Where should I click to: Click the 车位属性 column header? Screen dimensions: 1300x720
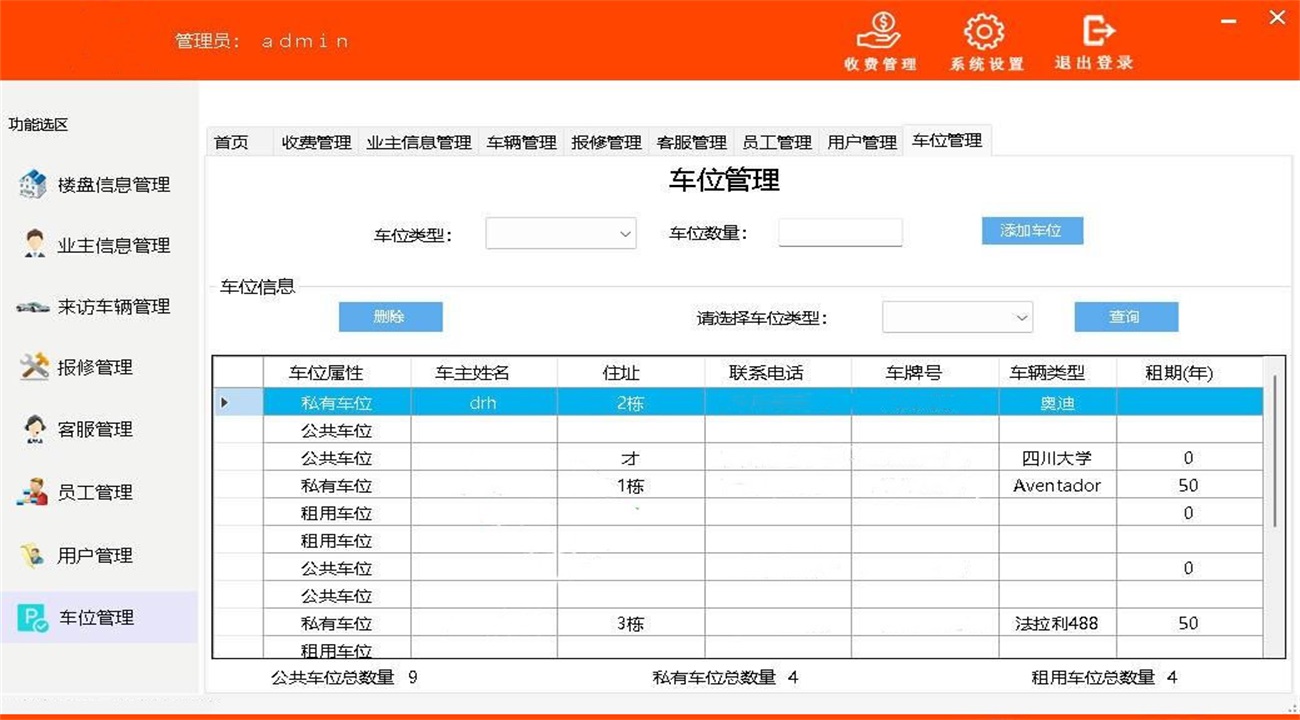pos(337,373)
